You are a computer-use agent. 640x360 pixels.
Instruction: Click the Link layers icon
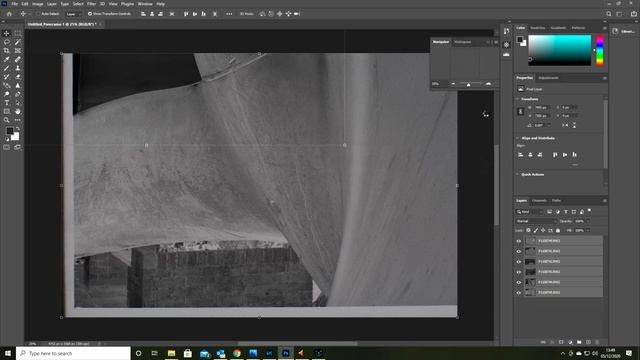click(x=543, y=342)
